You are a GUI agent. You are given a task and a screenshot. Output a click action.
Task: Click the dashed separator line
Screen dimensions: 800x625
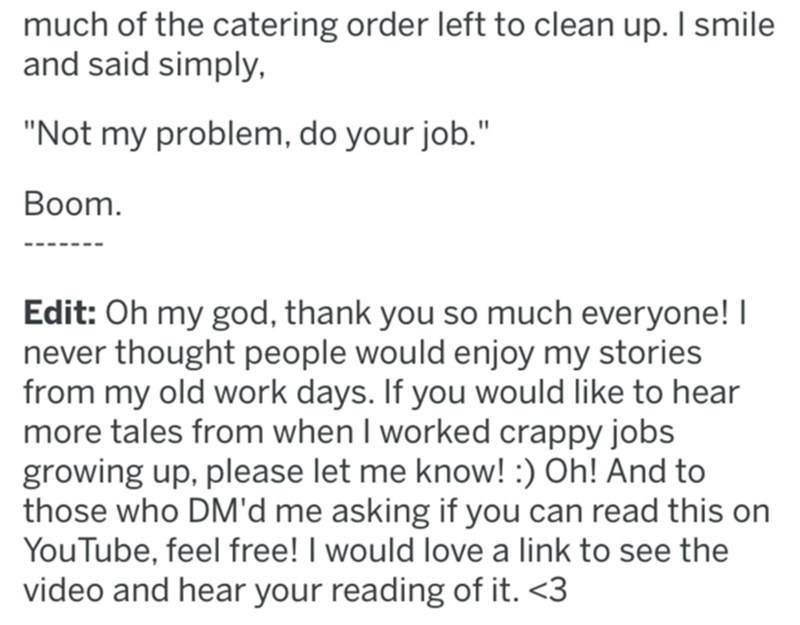(60, 245)
